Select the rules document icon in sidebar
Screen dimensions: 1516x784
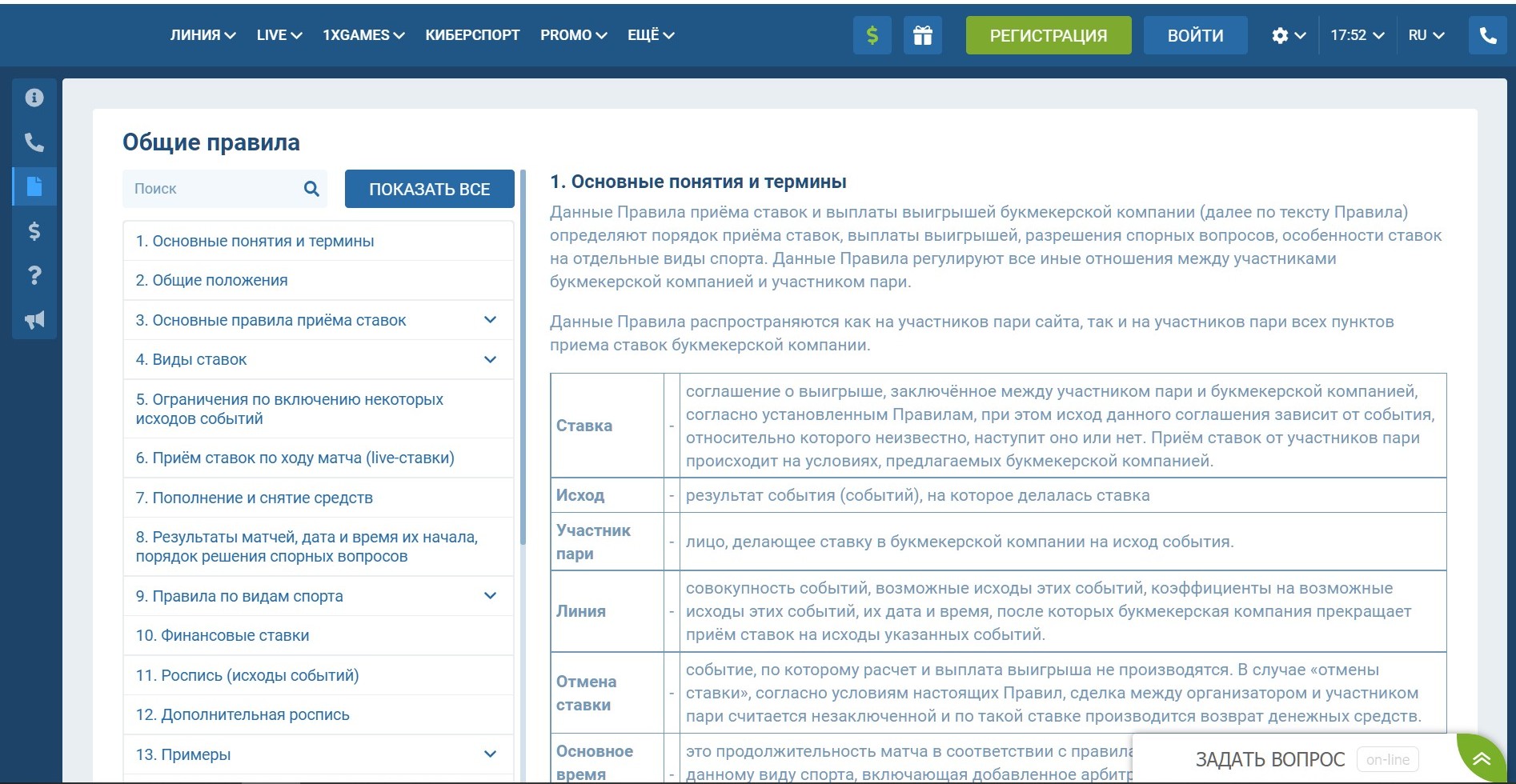pyautogui.click(x=34, y=186)
